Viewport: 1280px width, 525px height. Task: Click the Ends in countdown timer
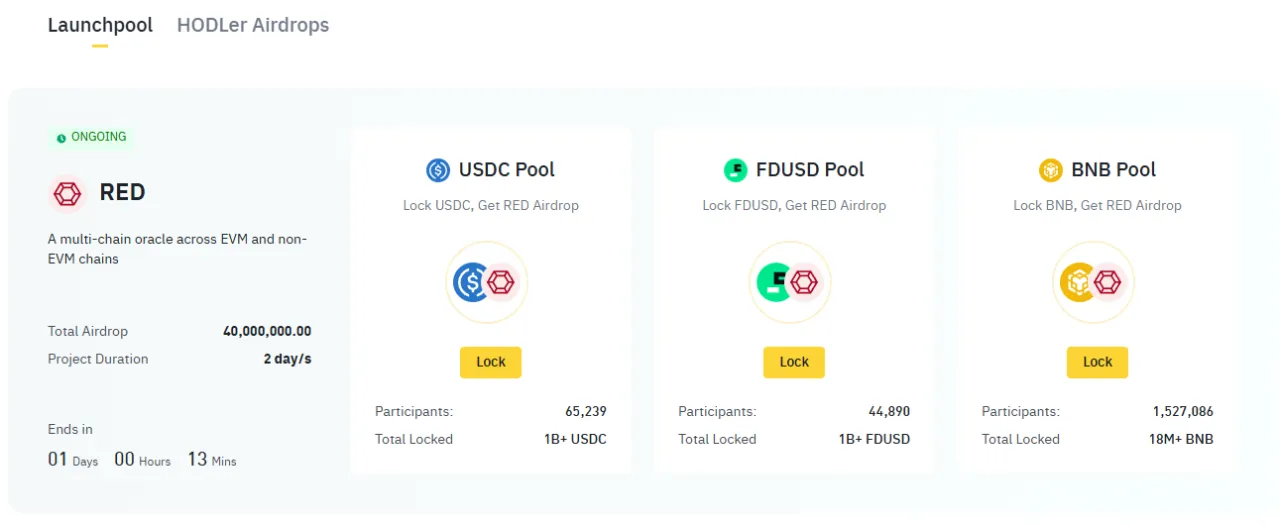(142, 460)
